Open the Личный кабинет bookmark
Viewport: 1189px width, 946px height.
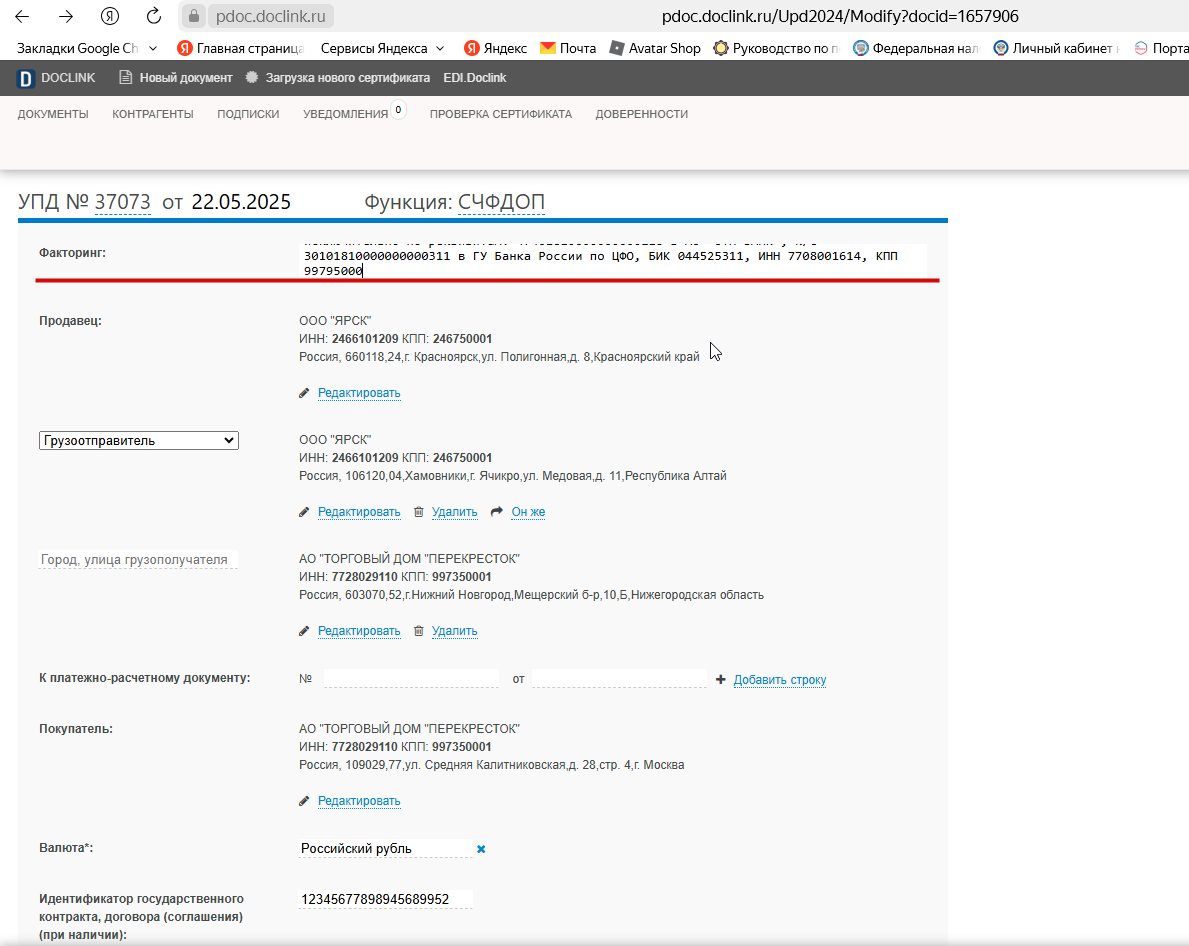[1056, 48]
